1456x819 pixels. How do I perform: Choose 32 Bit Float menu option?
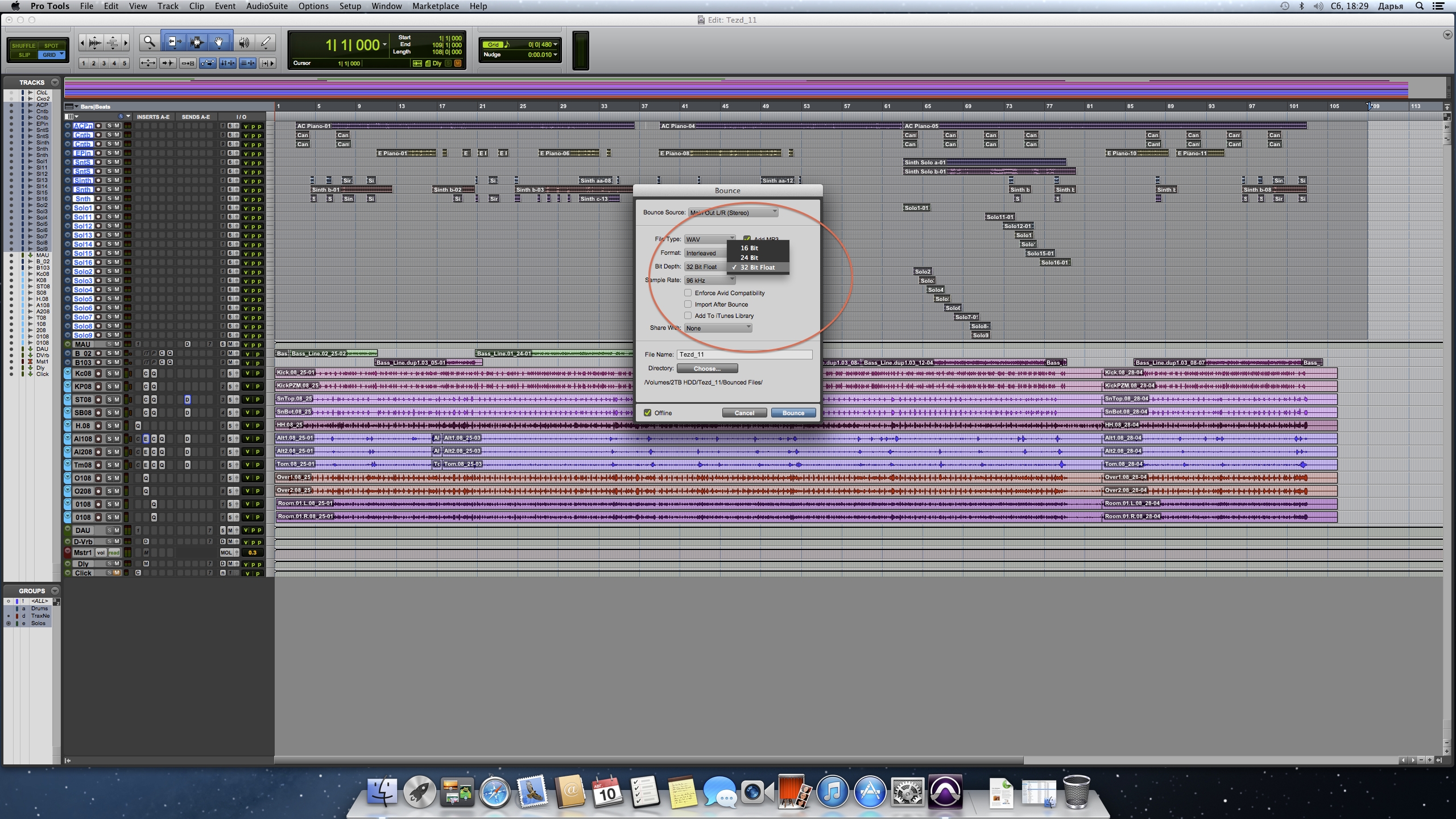coord(758,267)
